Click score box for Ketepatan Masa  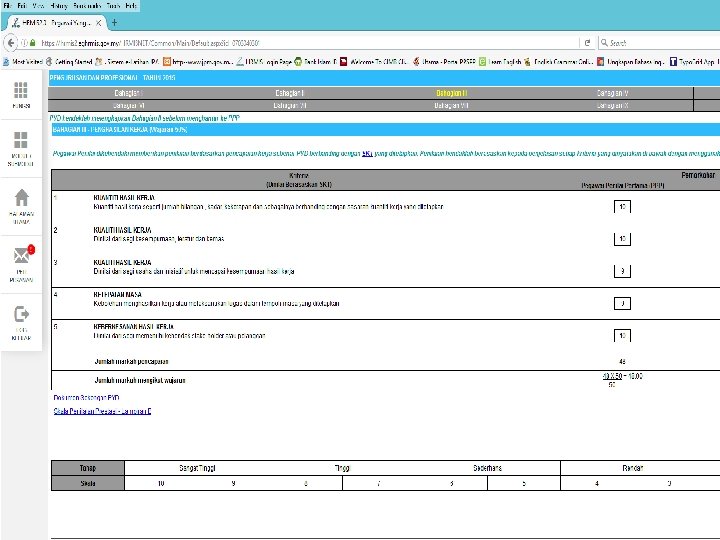[622, 303]
